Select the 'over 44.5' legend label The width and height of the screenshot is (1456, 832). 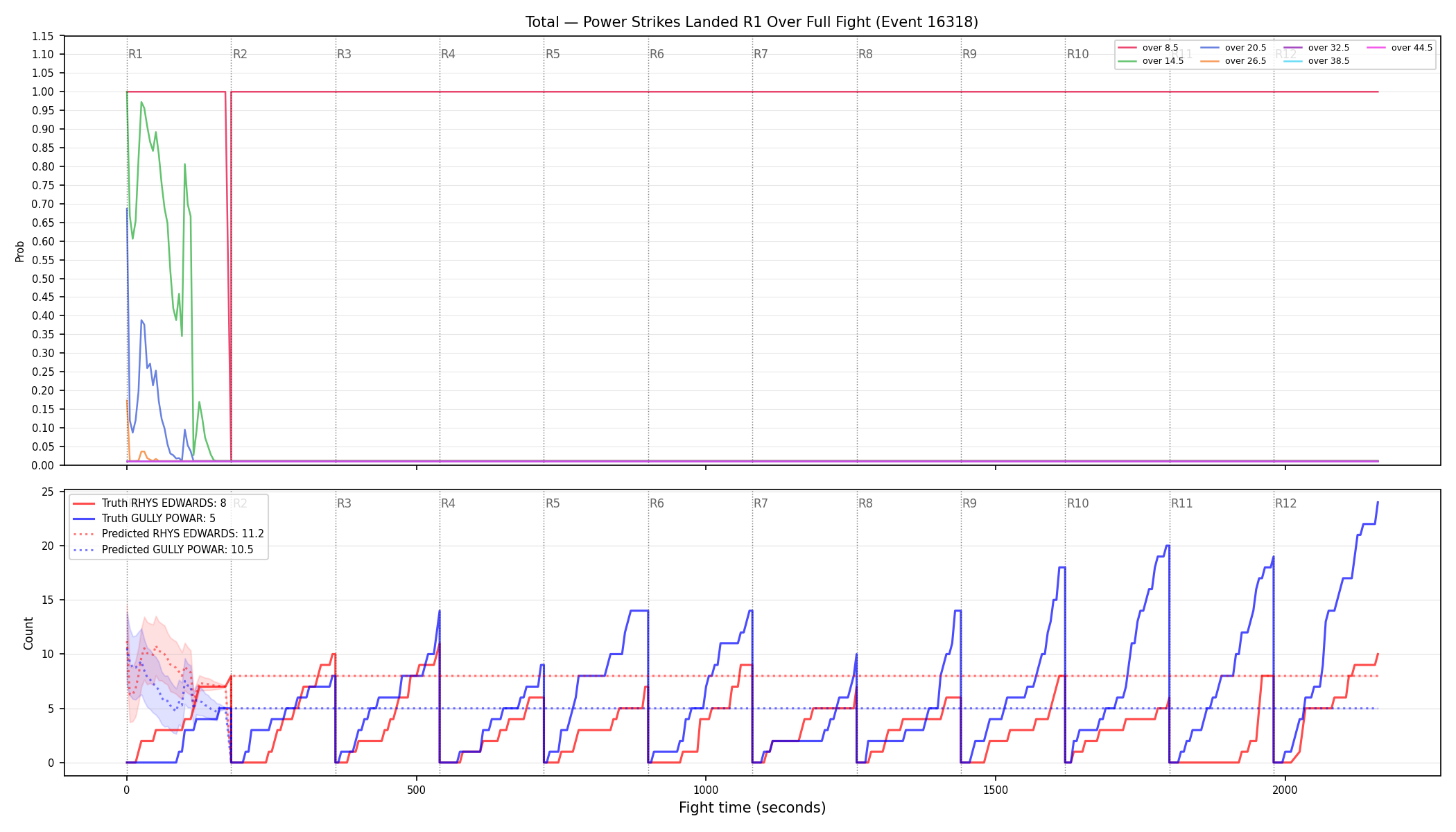coord(1412,48)
